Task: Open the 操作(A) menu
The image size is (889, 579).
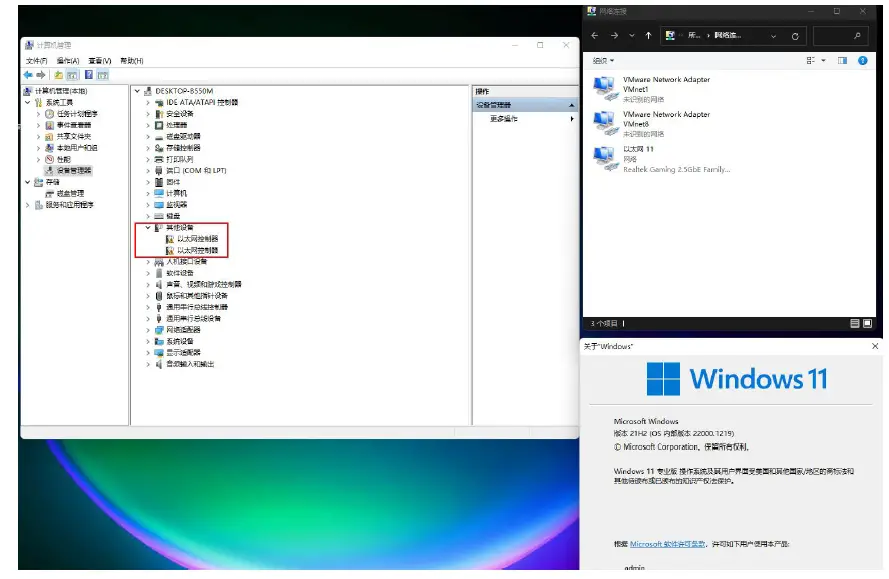Action: pos(68,61)
